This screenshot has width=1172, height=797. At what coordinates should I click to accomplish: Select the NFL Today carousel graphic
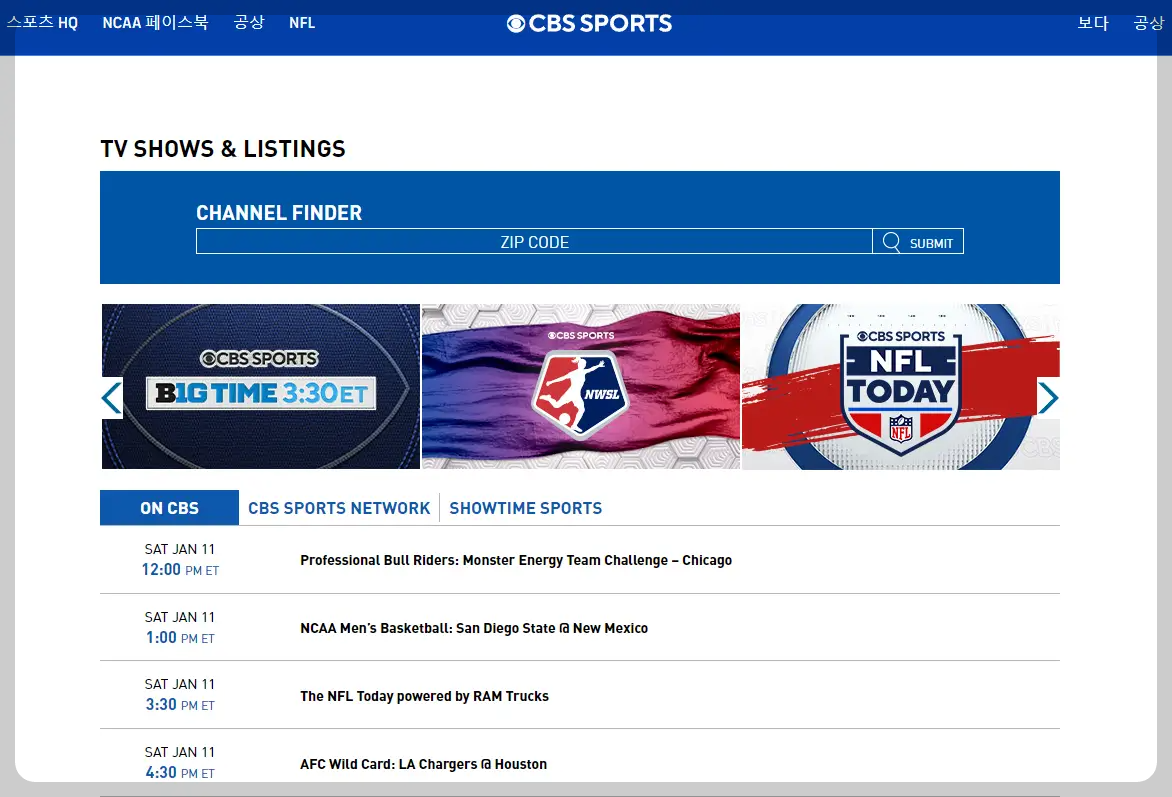(x=900, y=386)
